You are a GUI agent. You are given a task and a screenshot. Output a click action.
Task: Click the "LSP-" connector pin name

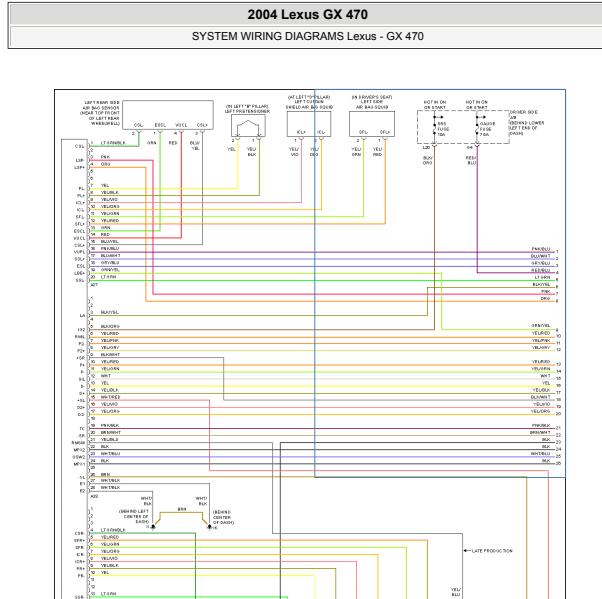pos(80,160)
